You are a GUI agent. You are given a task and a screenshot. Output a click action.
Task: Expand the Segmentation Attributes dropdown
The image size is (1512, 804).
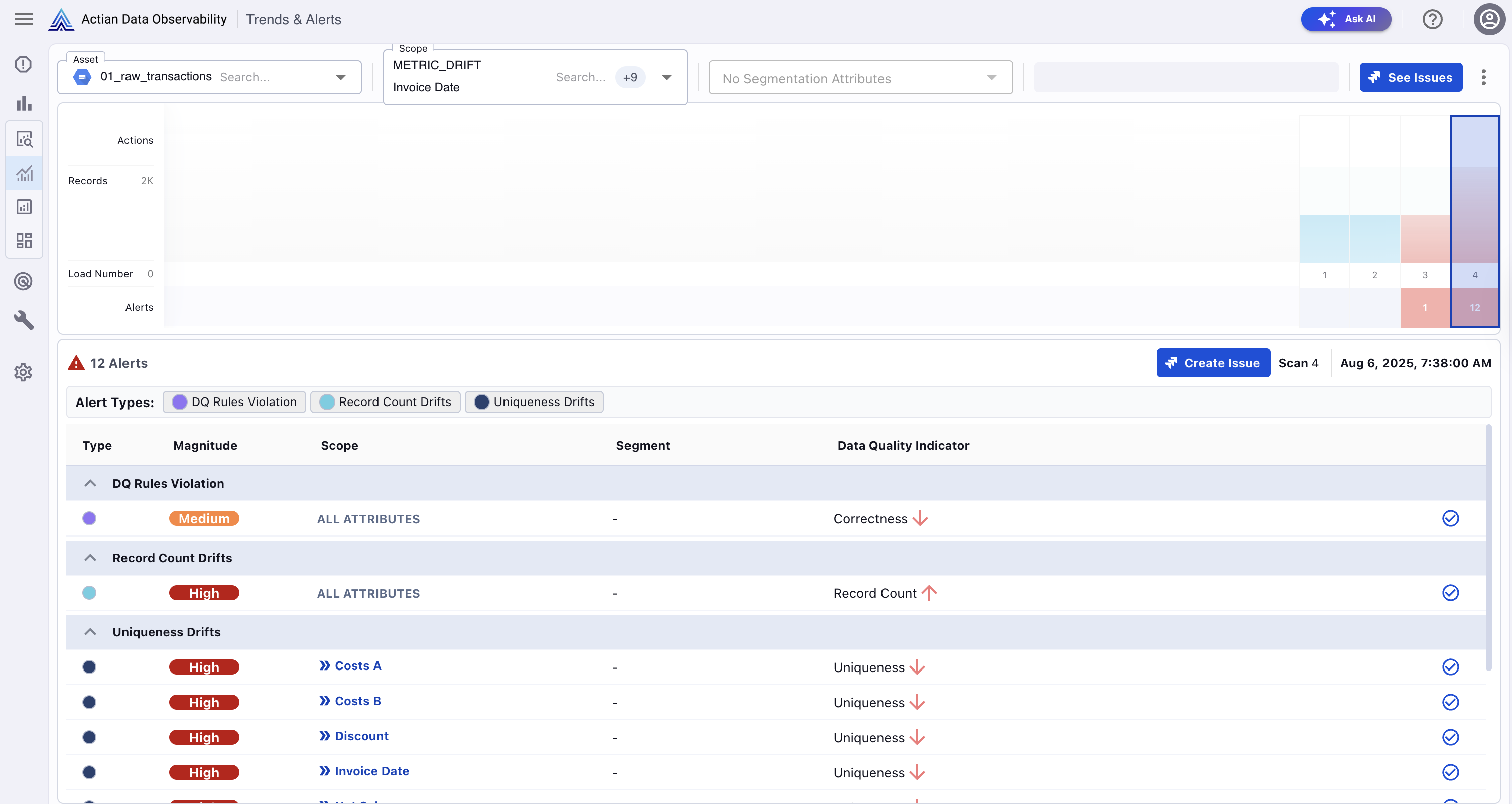(991, 78)
